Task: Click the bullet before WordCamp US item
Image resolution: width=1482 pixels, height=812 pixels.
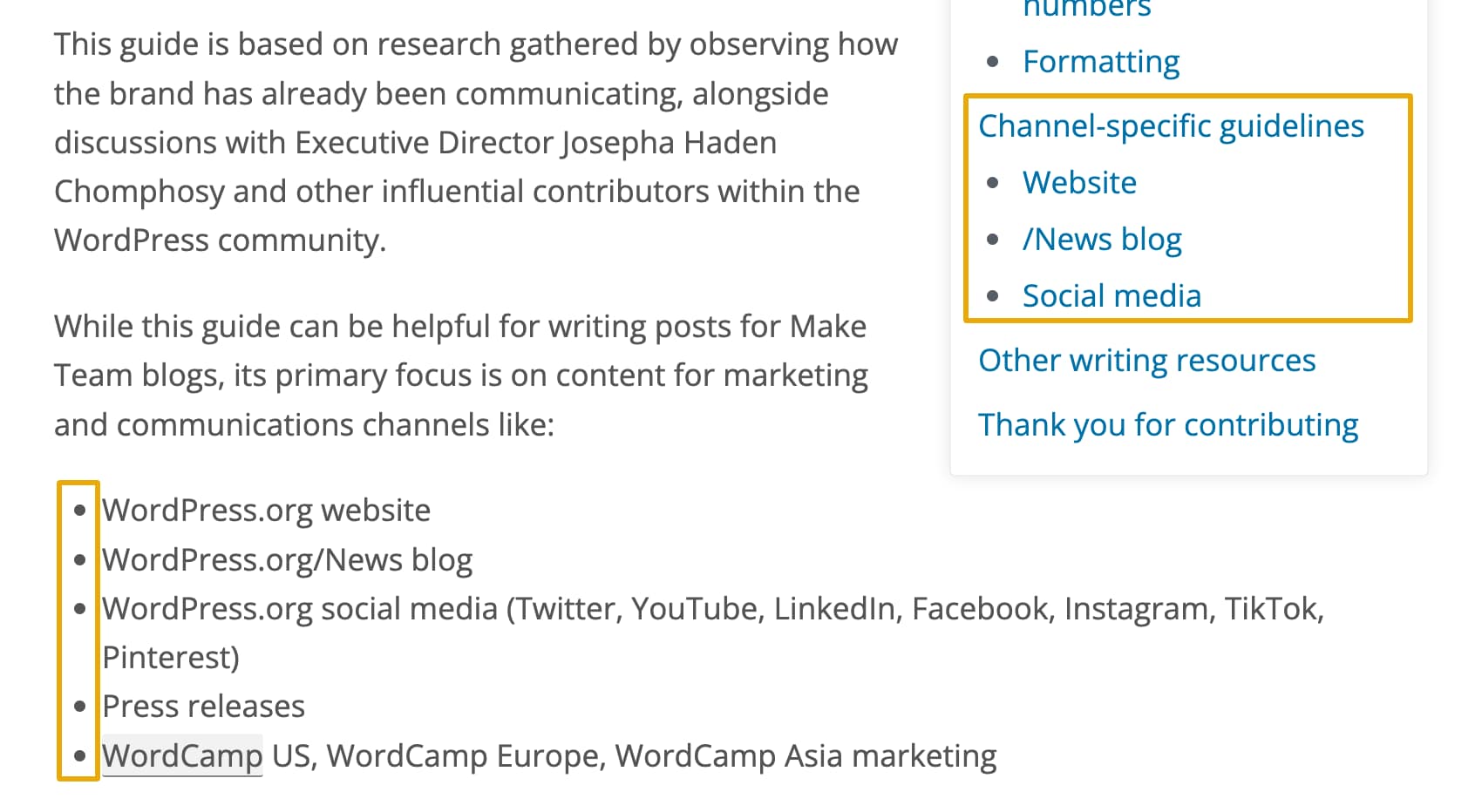Action: [x=80, y=756]
